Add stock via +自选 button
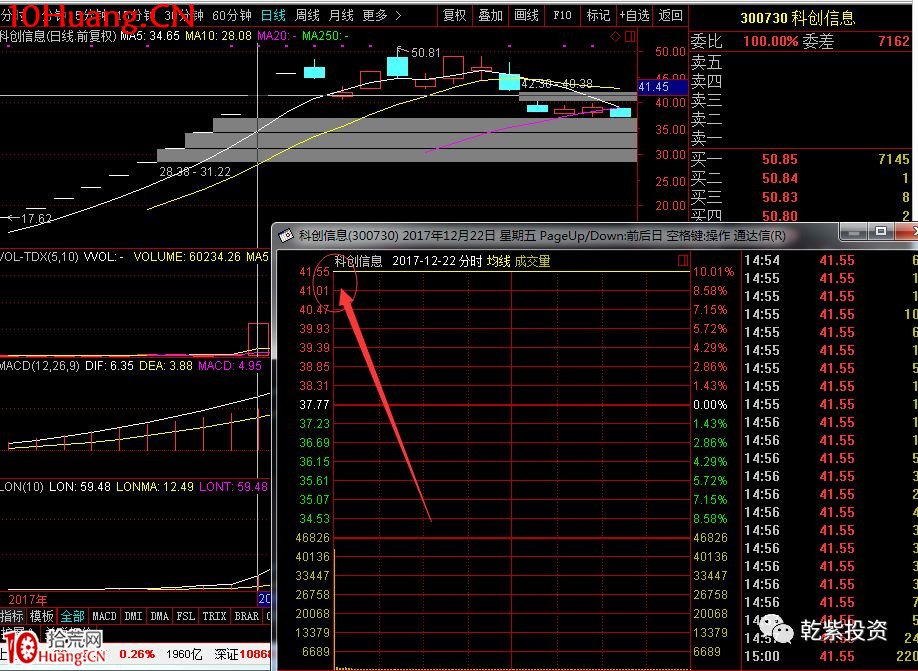Image resolution: width=918 pixels, height=671 pixels. (x=635, y=16)
